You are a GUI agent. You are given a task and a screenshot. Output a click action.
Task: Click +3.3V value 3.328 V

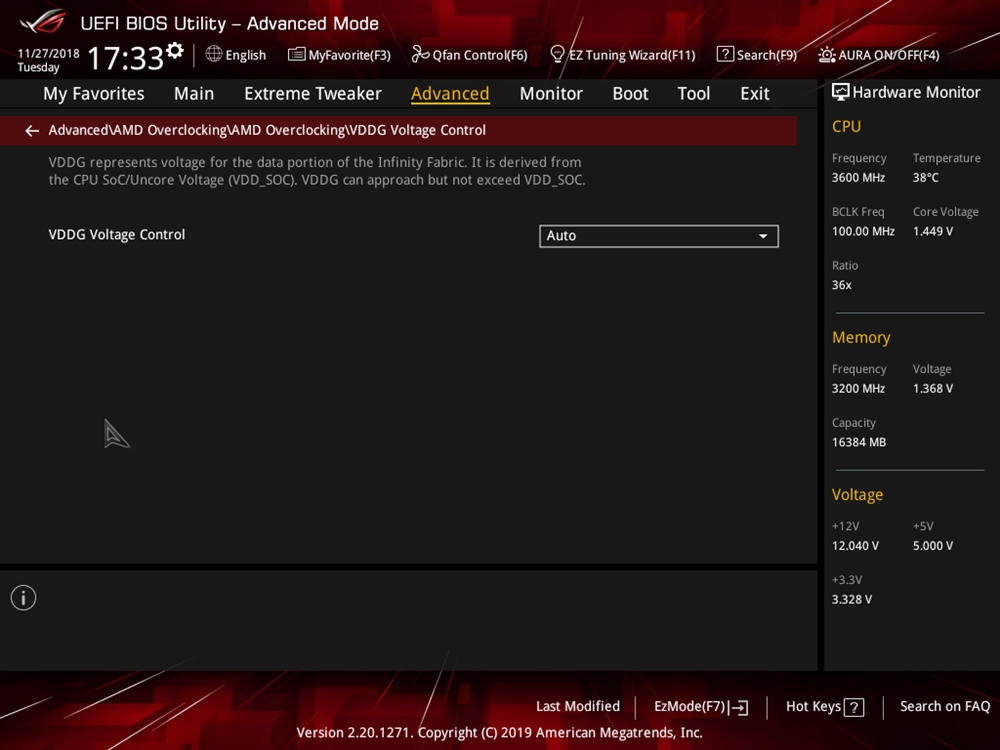[852, 599]
